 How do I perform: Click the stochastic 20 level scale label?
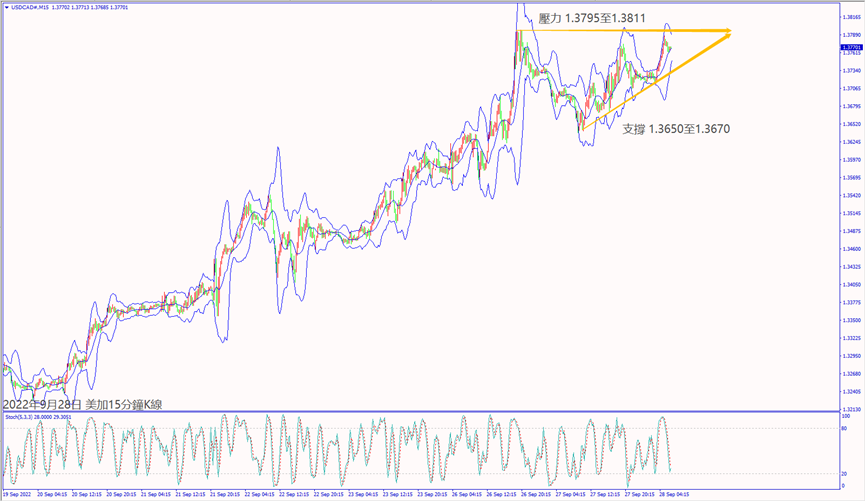pyautogui.click(x=846, y=473)
